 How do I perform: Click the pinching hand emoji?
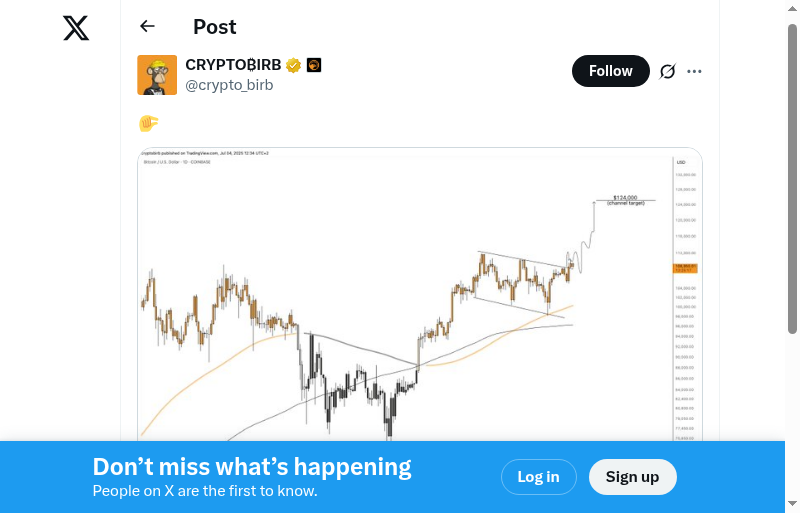[x=148, y=123]
